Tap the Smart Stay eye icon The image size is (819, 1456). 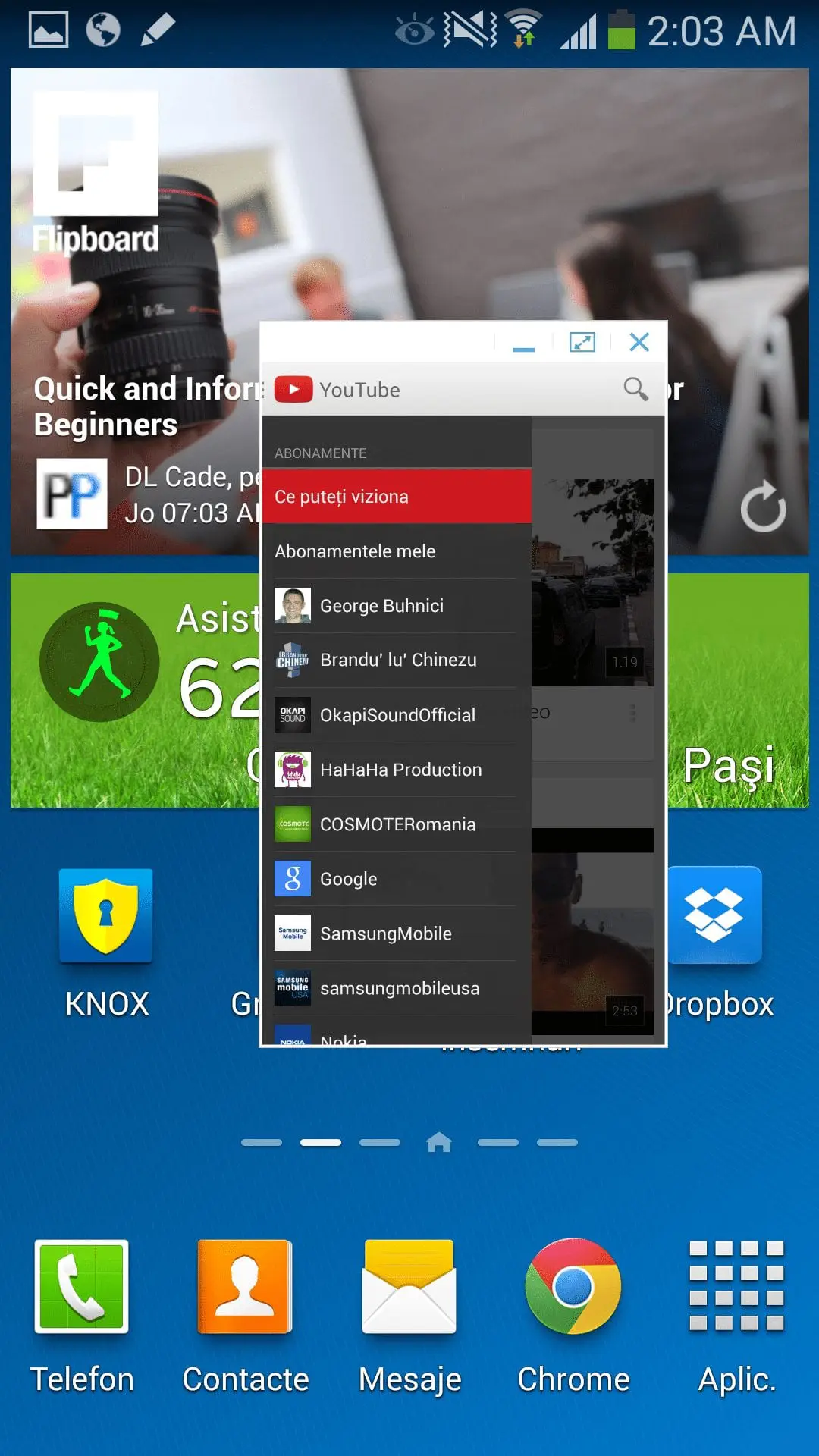point(414,30)
